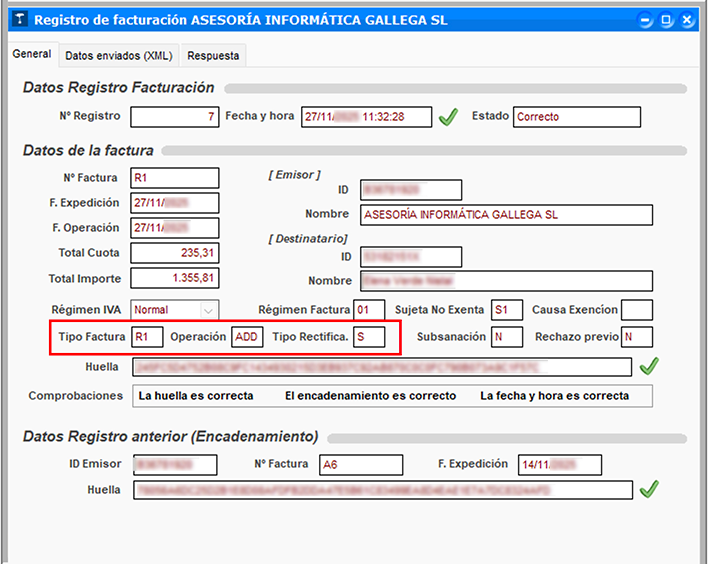
Task: Click the '[ Destinatario]' label
Action: click(308, 239)
